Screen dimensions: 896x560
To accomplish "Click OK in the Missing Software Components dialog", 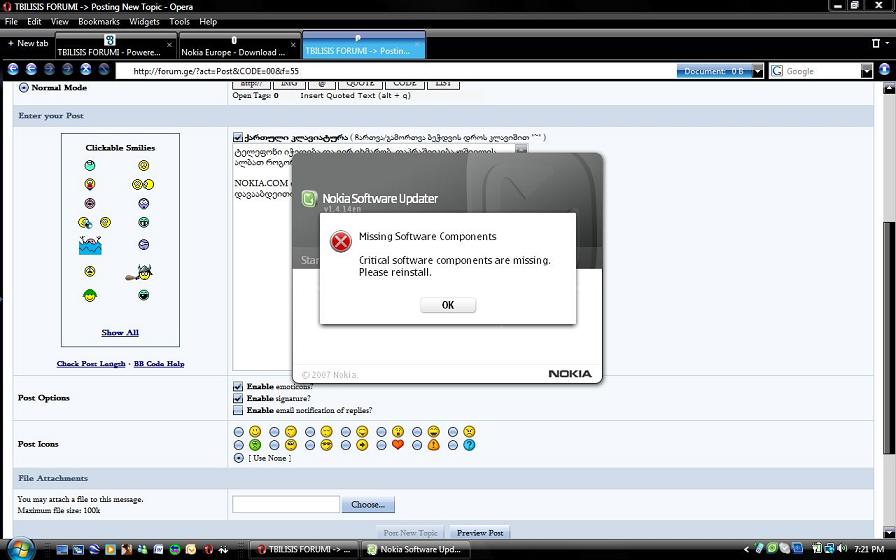I will [x=447, y=305].
